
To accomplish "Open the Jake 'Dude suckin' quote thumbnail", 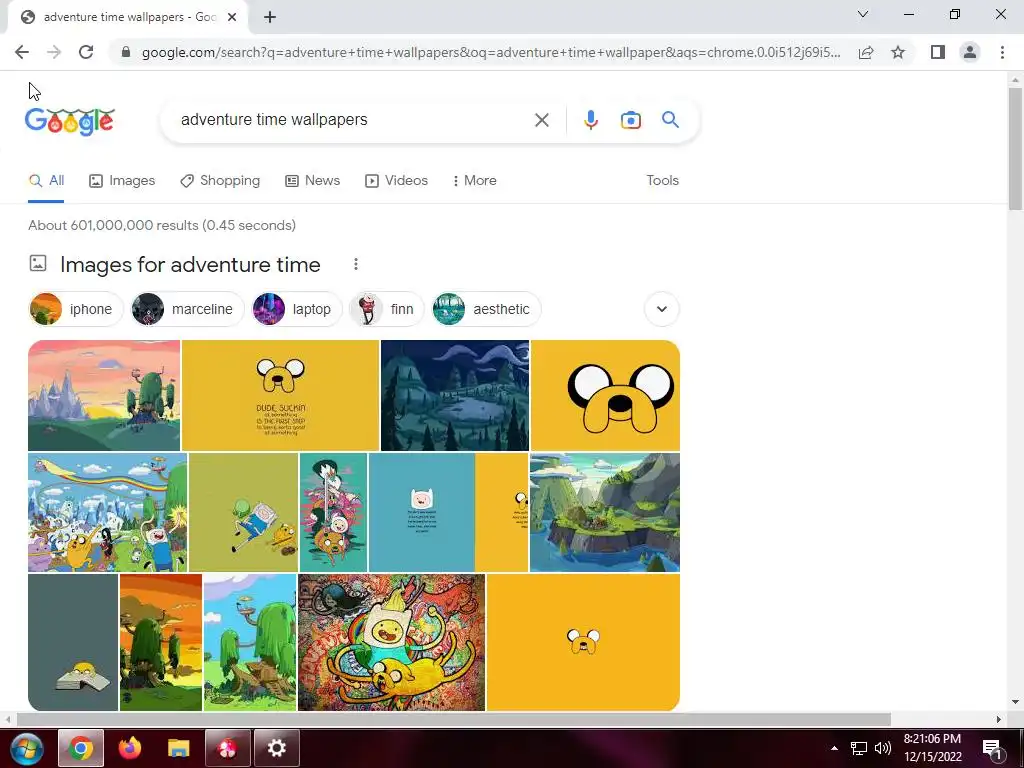I will pyautogui.click(x=280, y=395).
